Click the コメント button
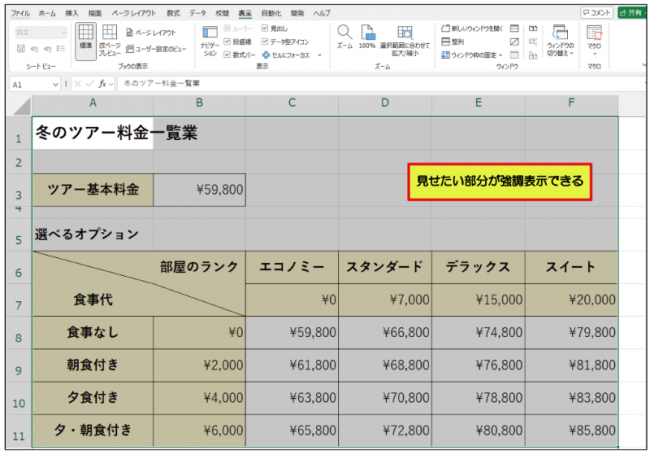Image resolution: width=650 pixels, height=455 pixels. (596, 12)
